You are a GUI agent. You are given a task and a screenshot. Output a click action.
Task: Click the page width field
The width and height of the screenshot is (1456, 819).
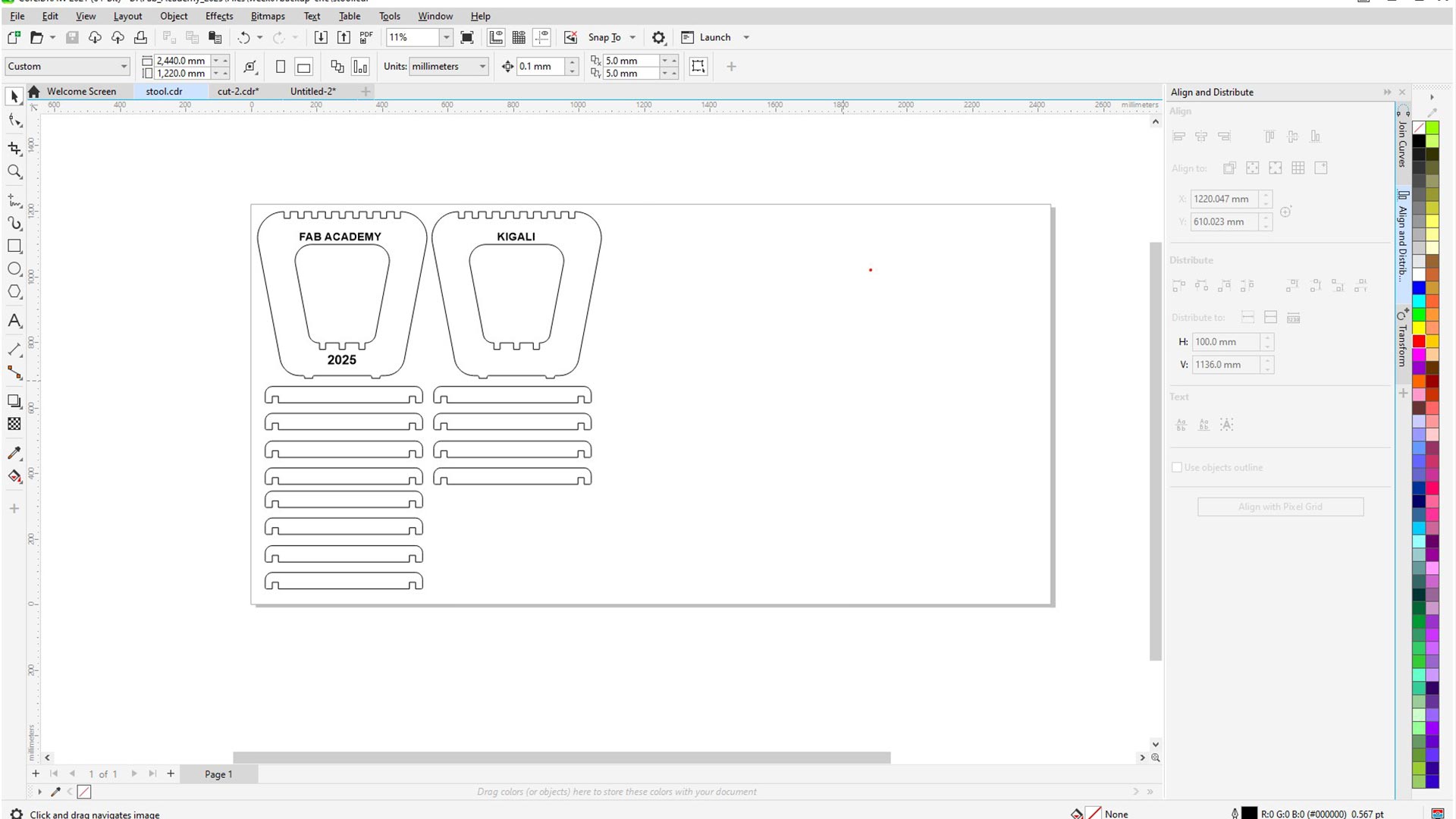pos(182,61)
